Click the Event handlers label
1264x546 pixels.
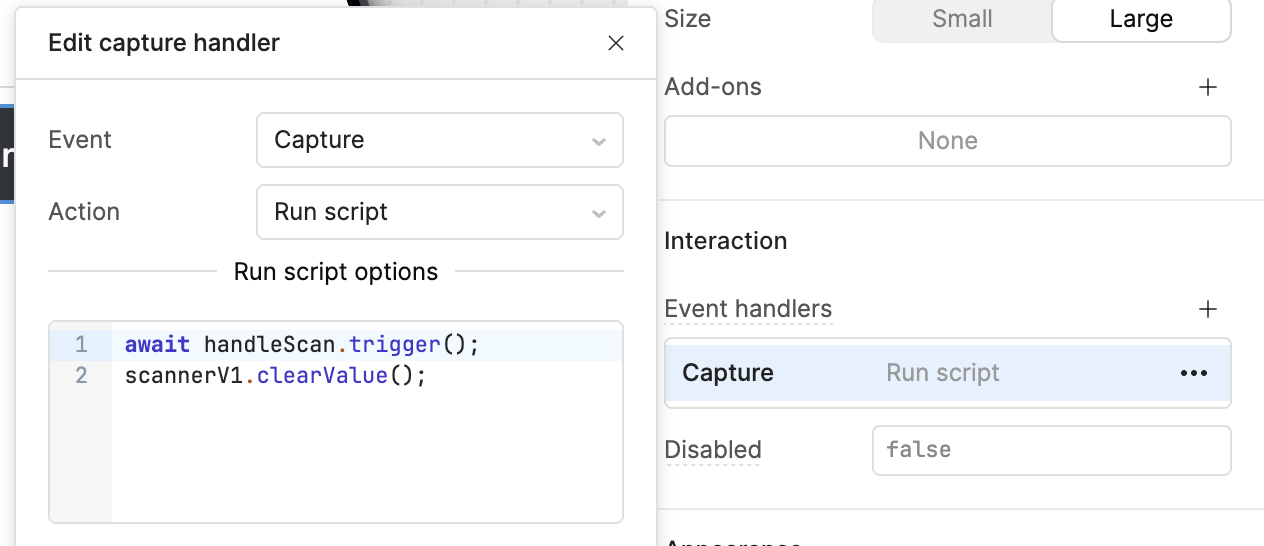click(748, 309)
